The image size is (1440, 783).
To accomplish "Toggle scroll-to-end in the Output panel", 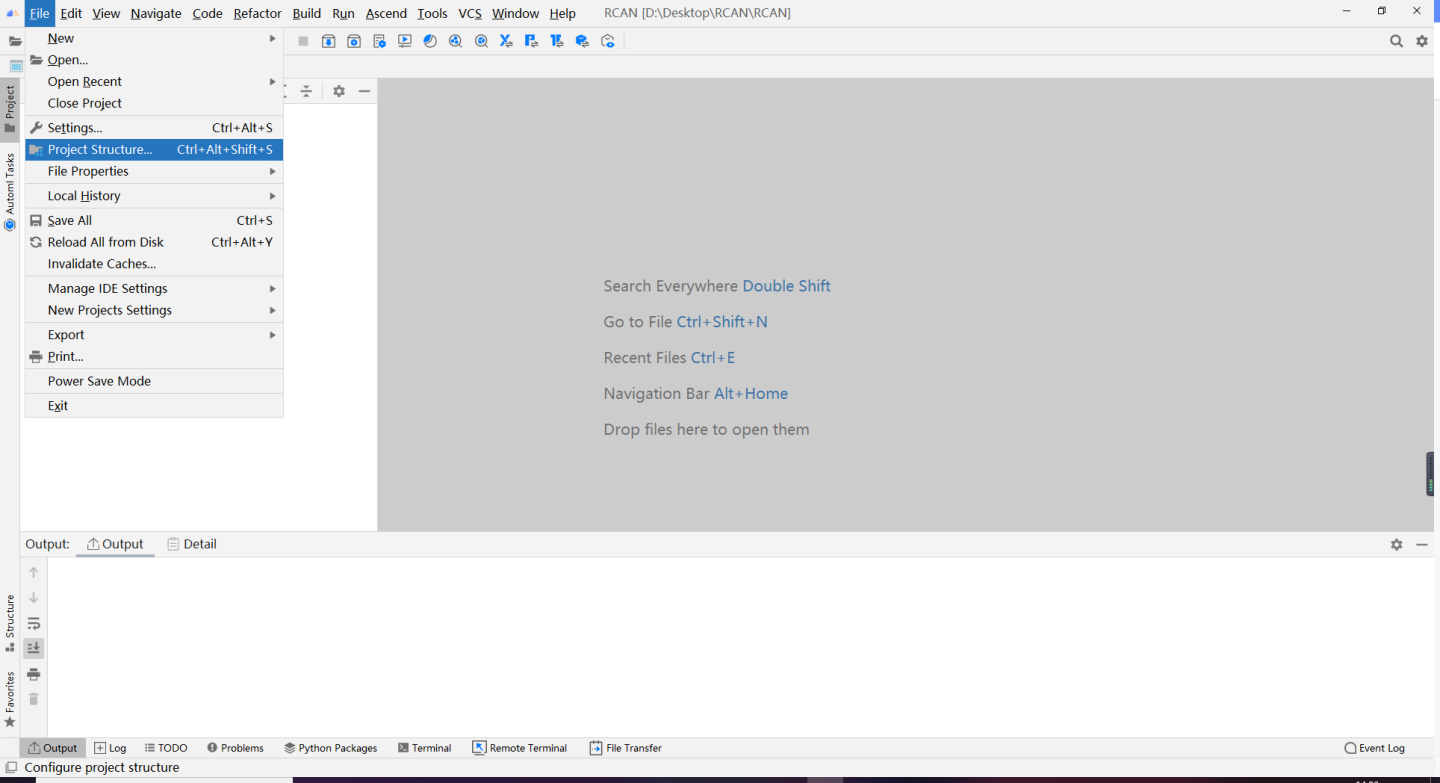I will click(x=33, y=647).
